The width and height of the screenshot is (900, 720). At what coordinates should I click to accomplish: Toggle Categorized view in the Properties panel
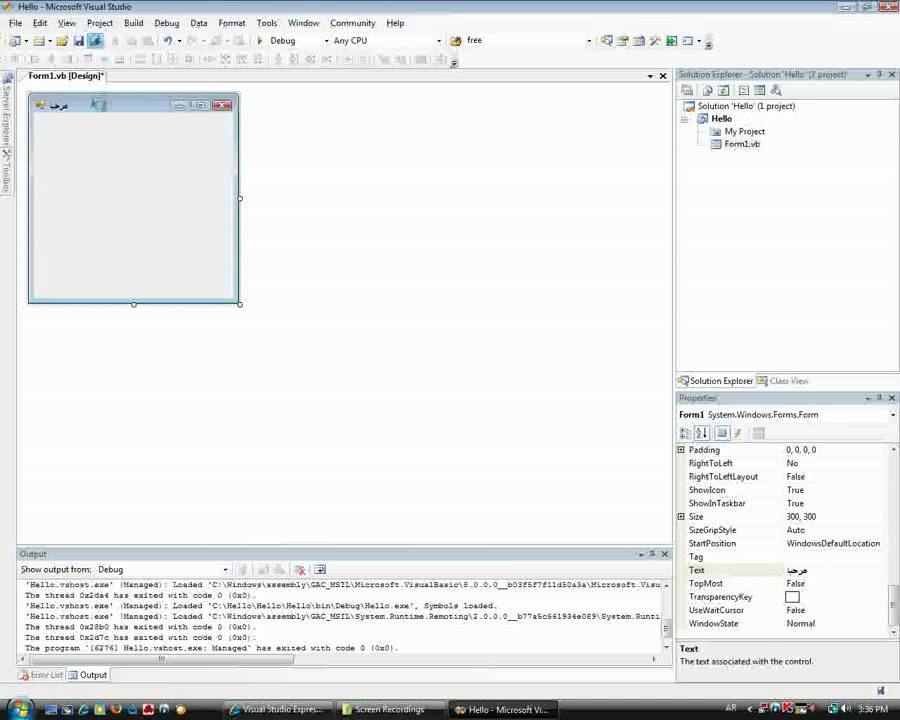tap(685, 433)
